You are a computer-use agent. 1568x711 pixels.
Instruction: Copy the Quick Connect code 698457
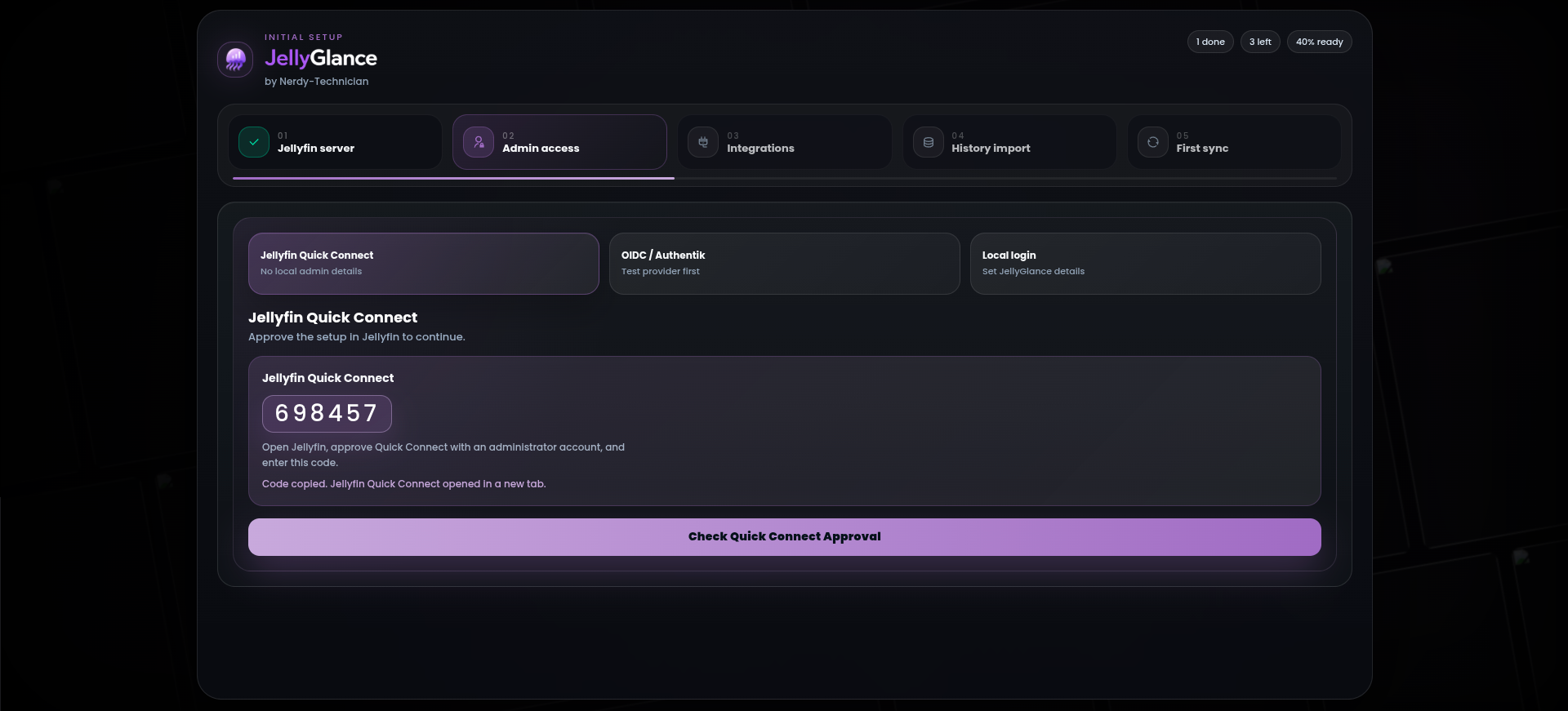[x=327, y=414]
